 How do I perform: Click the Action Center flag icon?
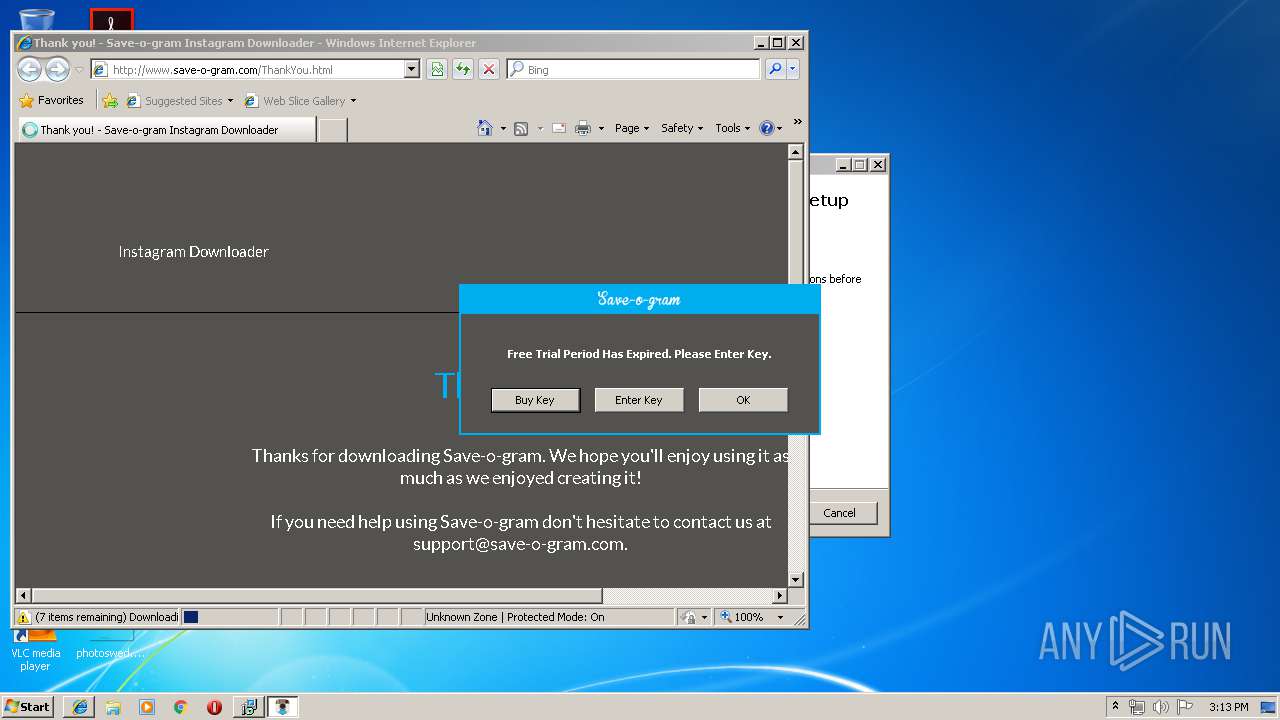(x=1185, y=707)
